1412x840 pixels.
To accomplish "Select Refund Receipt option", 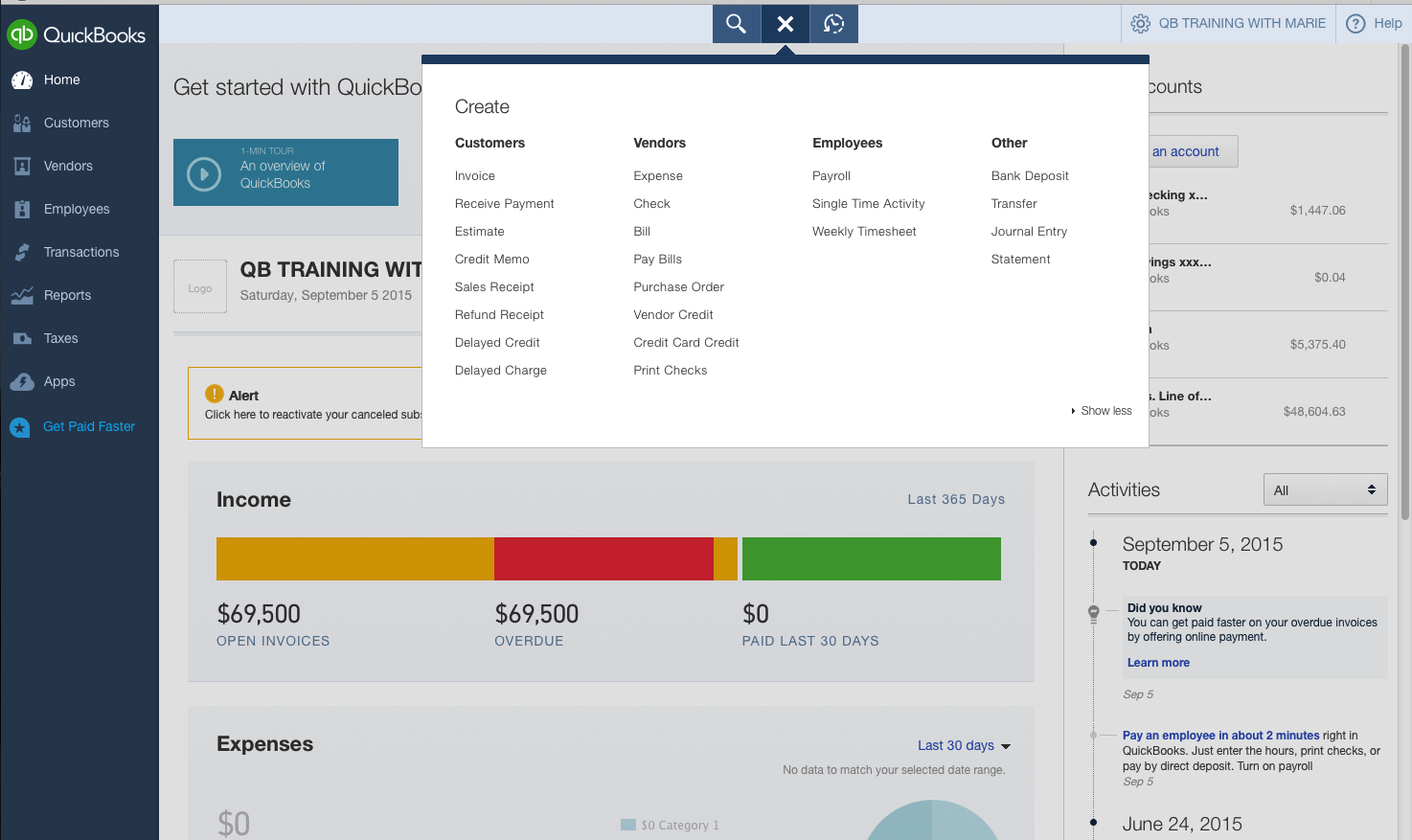I will coord(499,315).
